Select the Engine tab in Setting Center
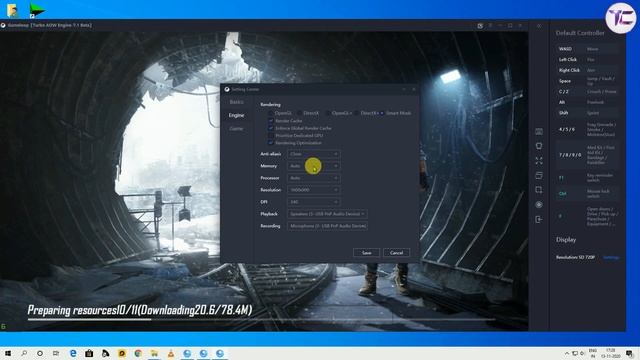The height and width of the screenshot is (360, 640). tap(236, 115)
